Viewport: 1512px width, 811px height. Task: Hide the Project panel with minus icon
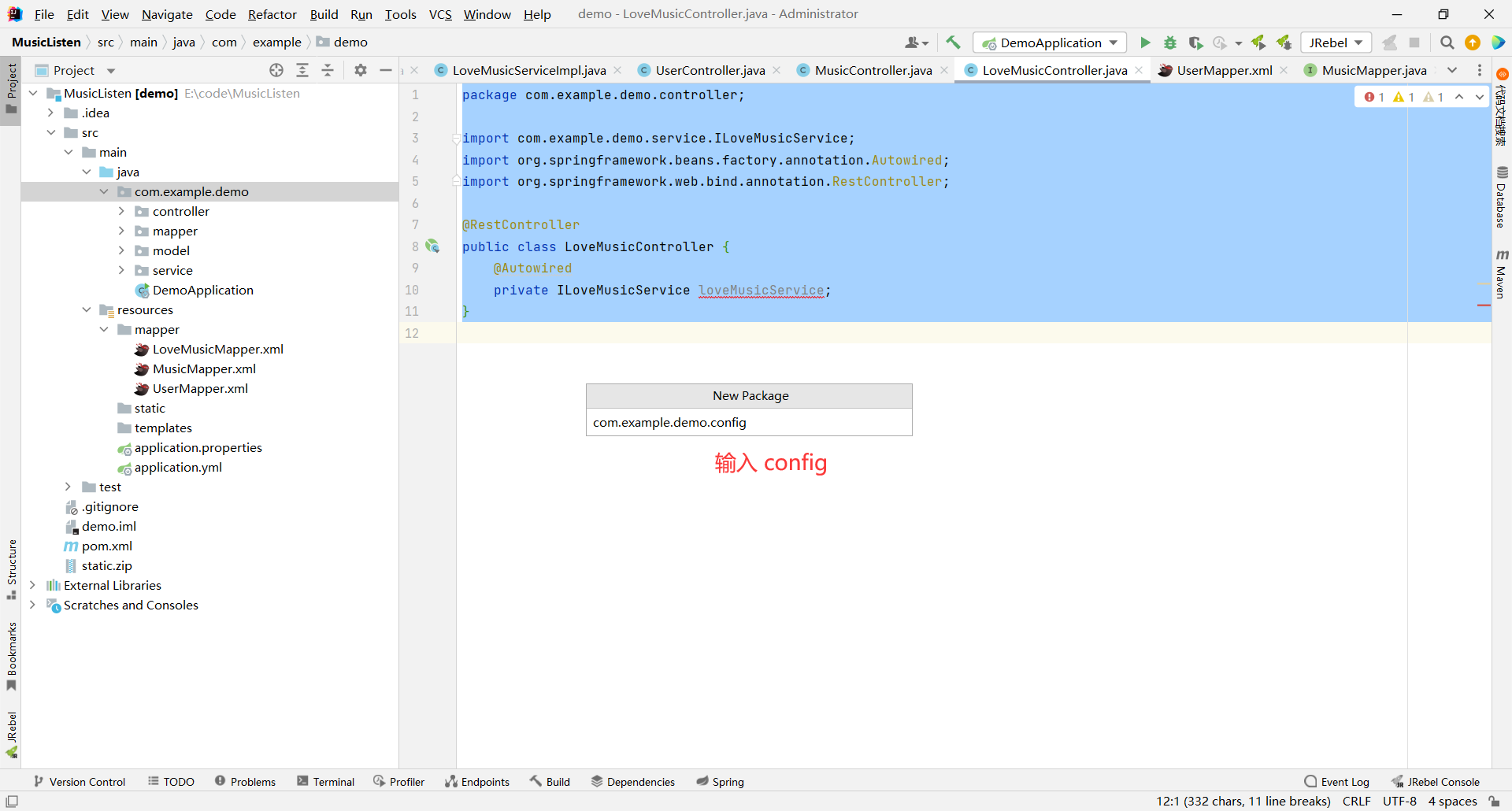(x=386, y=70)
